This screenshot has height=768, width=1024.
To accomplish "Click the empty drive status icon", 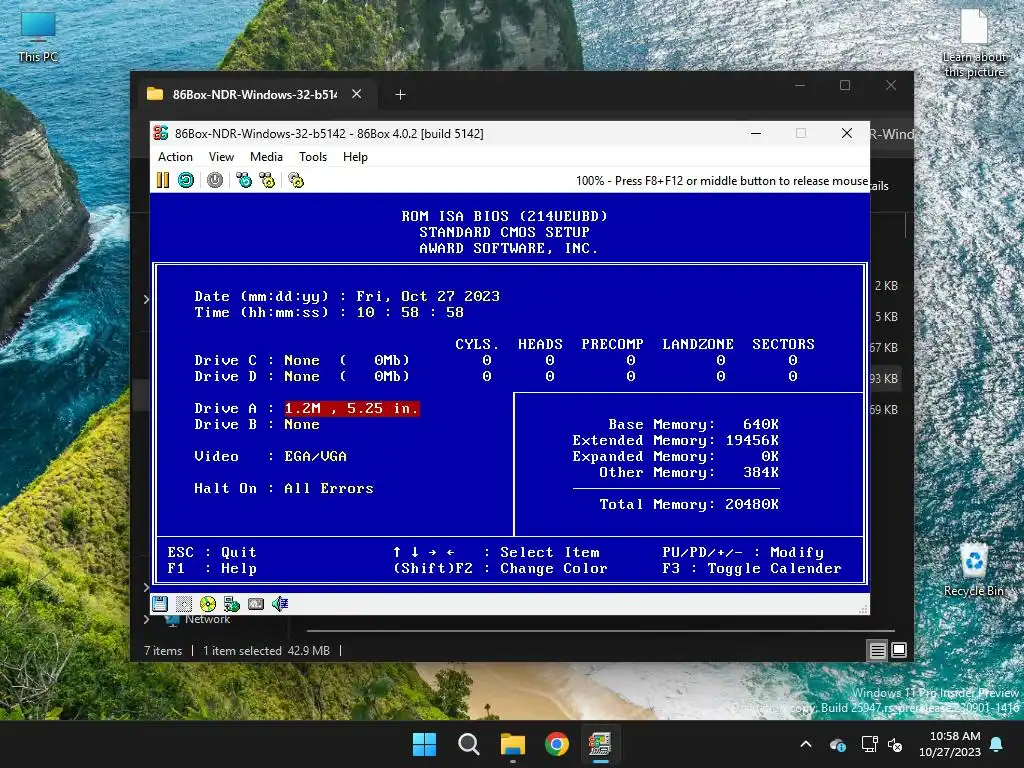I will pos(184,604).
